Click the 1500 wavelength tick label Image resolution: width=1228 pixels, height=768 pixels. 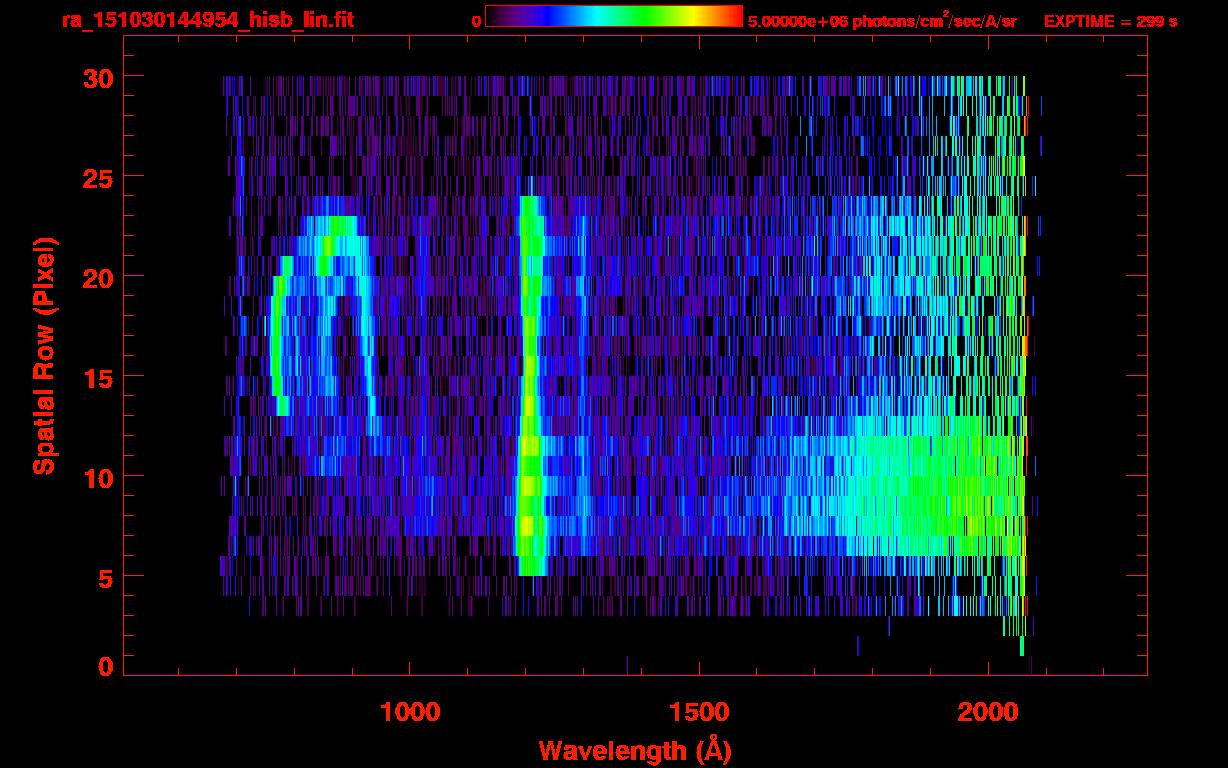(700, 712)
